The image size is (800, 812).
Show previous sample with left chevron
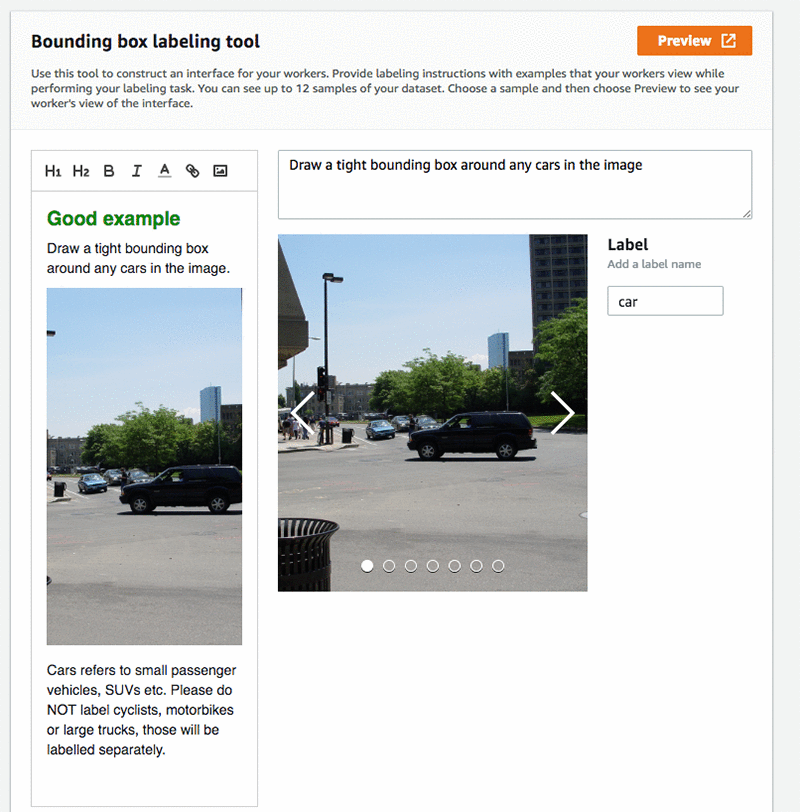[303, 413]
